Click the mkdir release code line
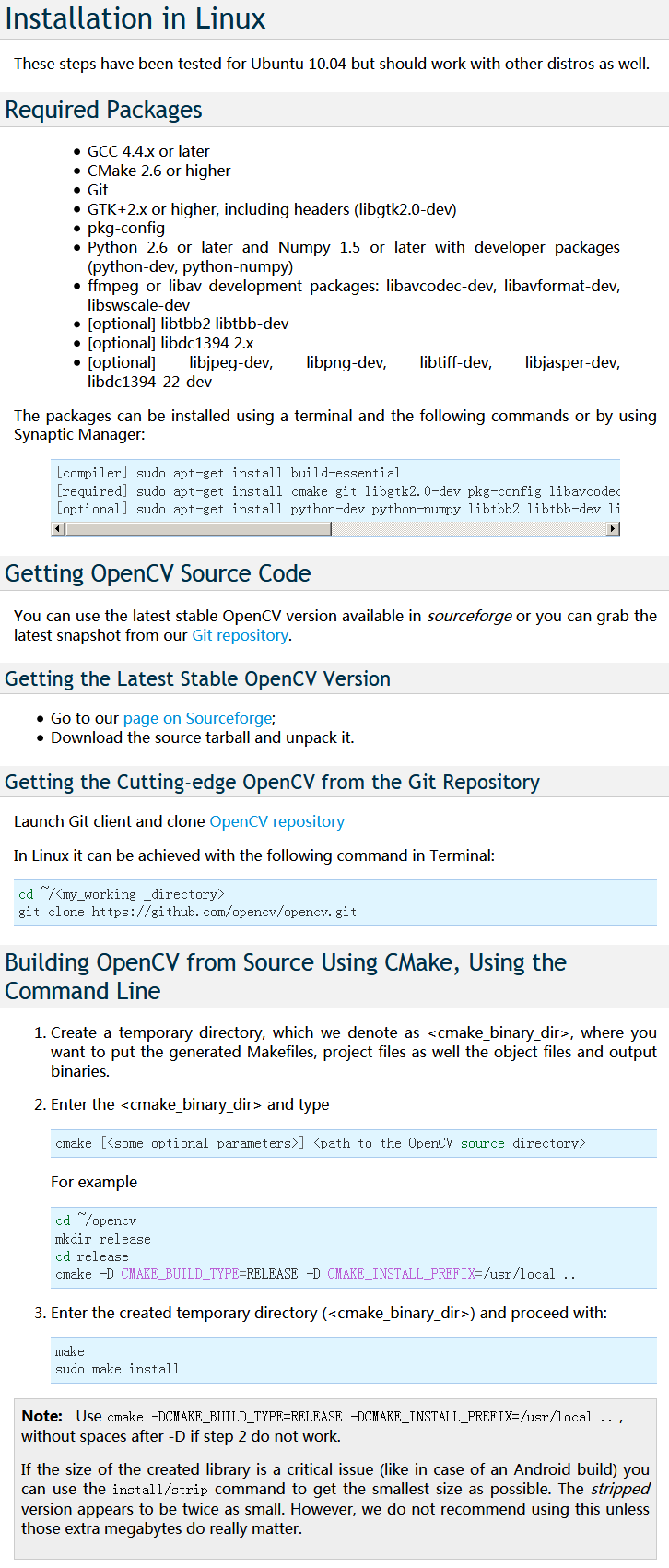Image resolution: width=669 pixels, height=1568 pixels. coord(102,1239)
